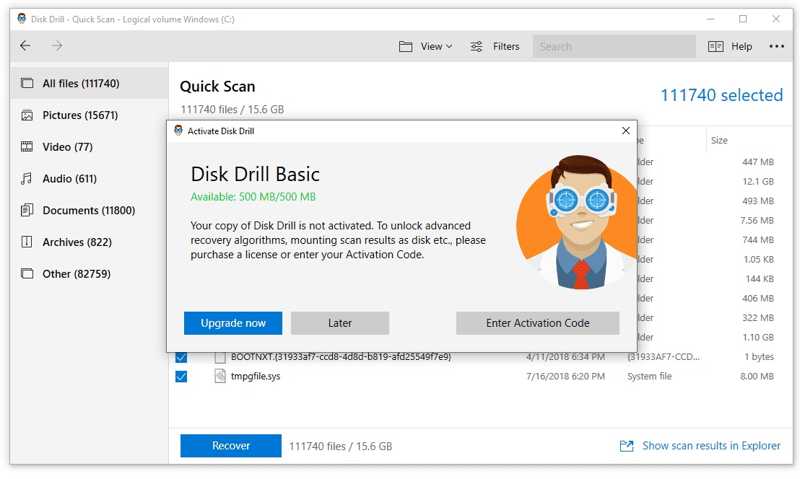
Task: Select Pictures (15671) category
Action: (89, 115)
